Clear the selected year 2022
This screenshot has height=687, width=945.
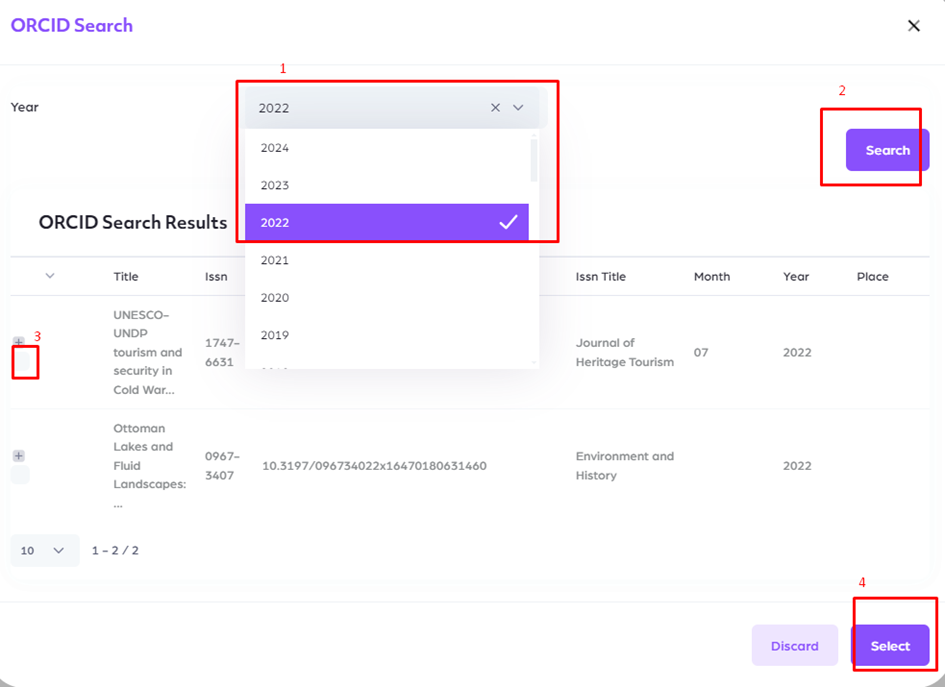point(495,108)
